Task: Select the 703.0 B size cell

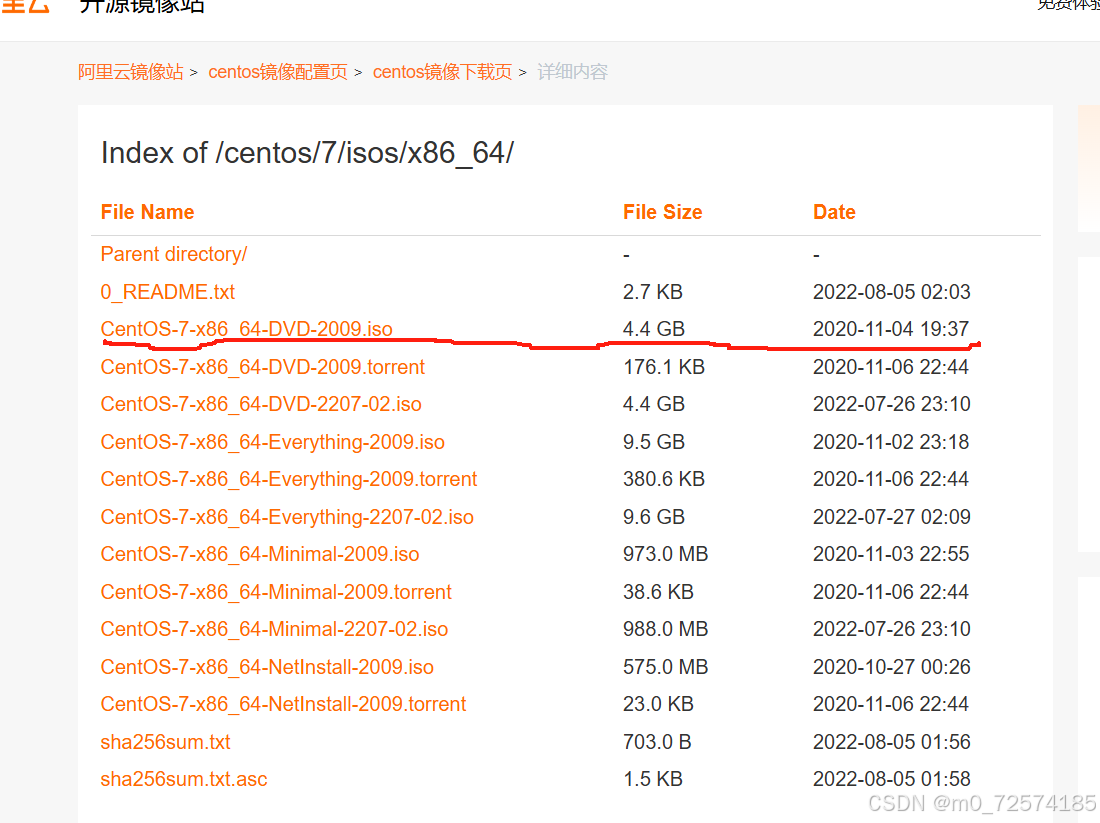Action: 657,742
